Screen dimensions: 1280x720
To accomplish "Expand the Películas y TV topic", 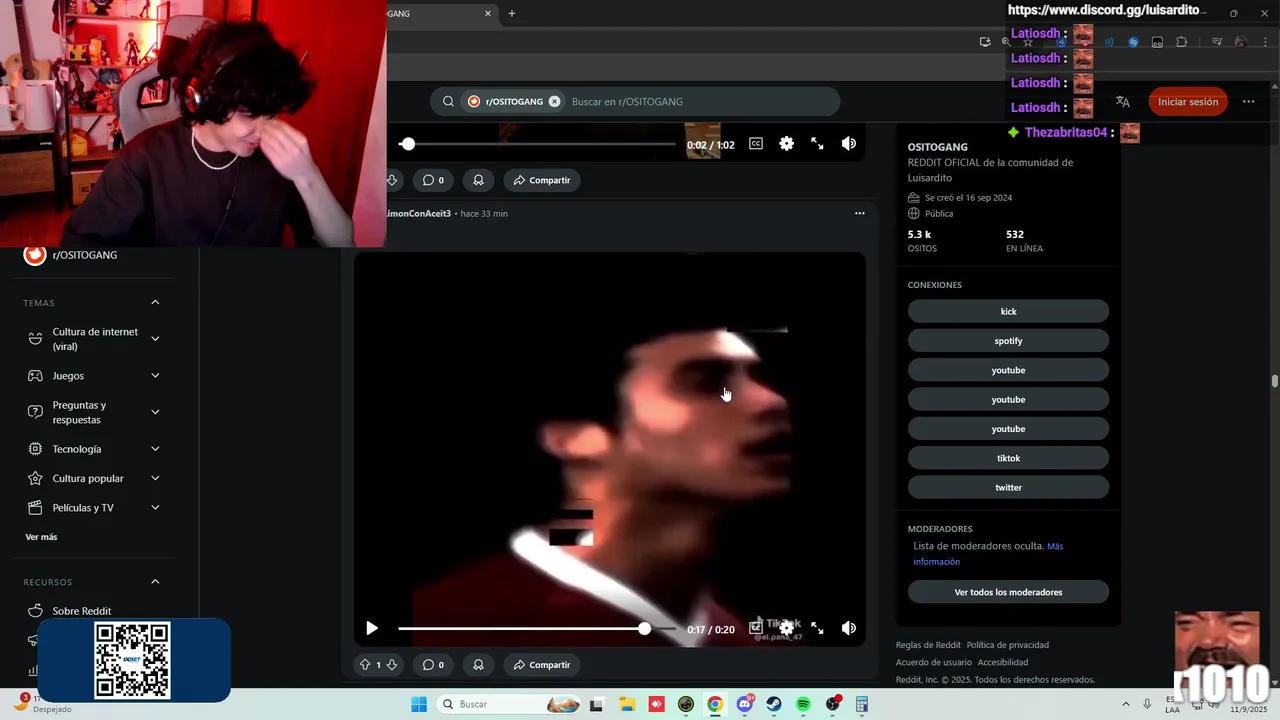I will pos(155,508).
